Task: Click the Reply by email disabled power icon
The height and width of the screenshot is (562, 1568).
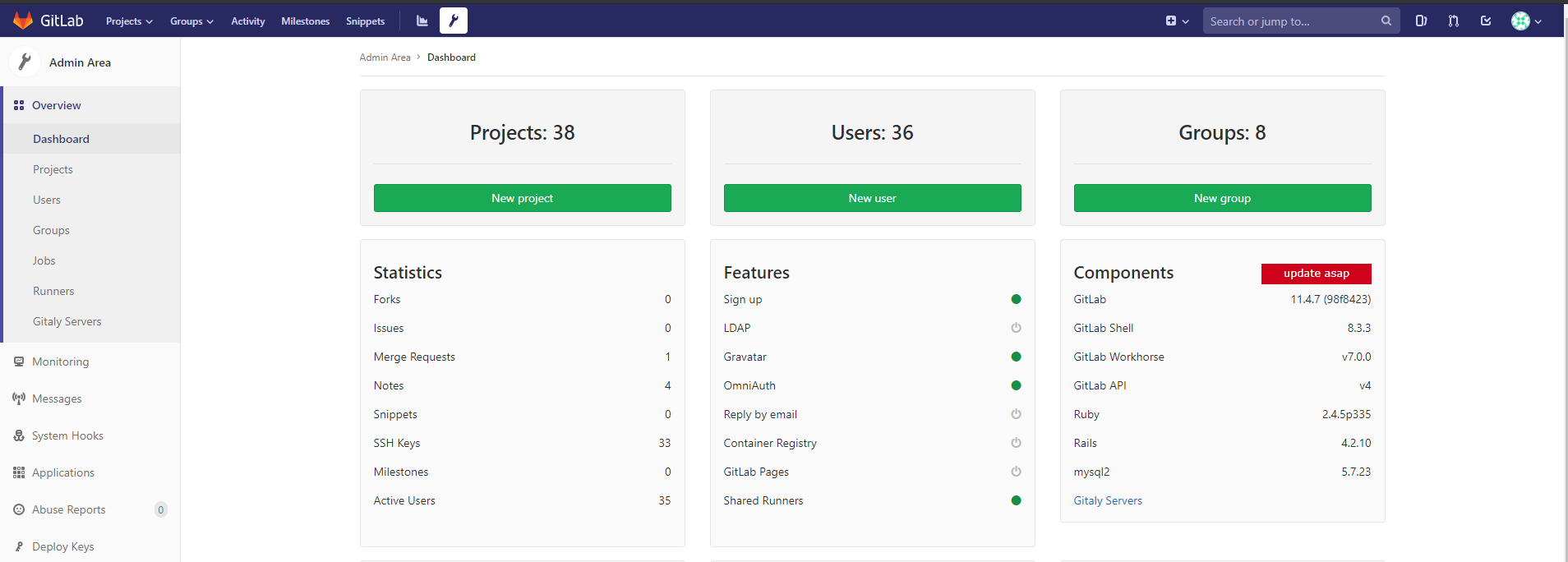Action: click(1016, 414)
